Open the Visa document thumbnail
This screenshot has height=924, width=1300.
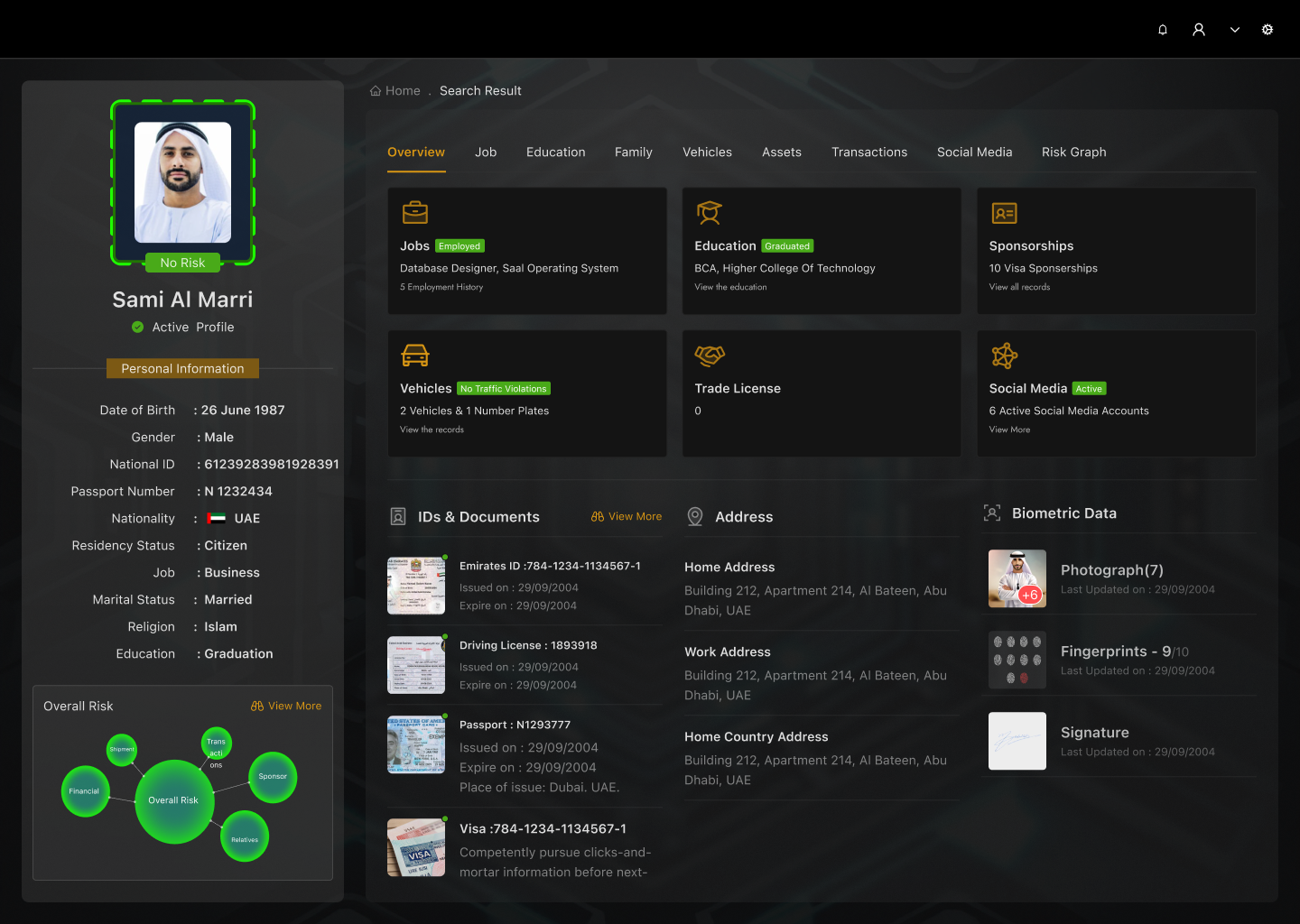tap(416, 847)
